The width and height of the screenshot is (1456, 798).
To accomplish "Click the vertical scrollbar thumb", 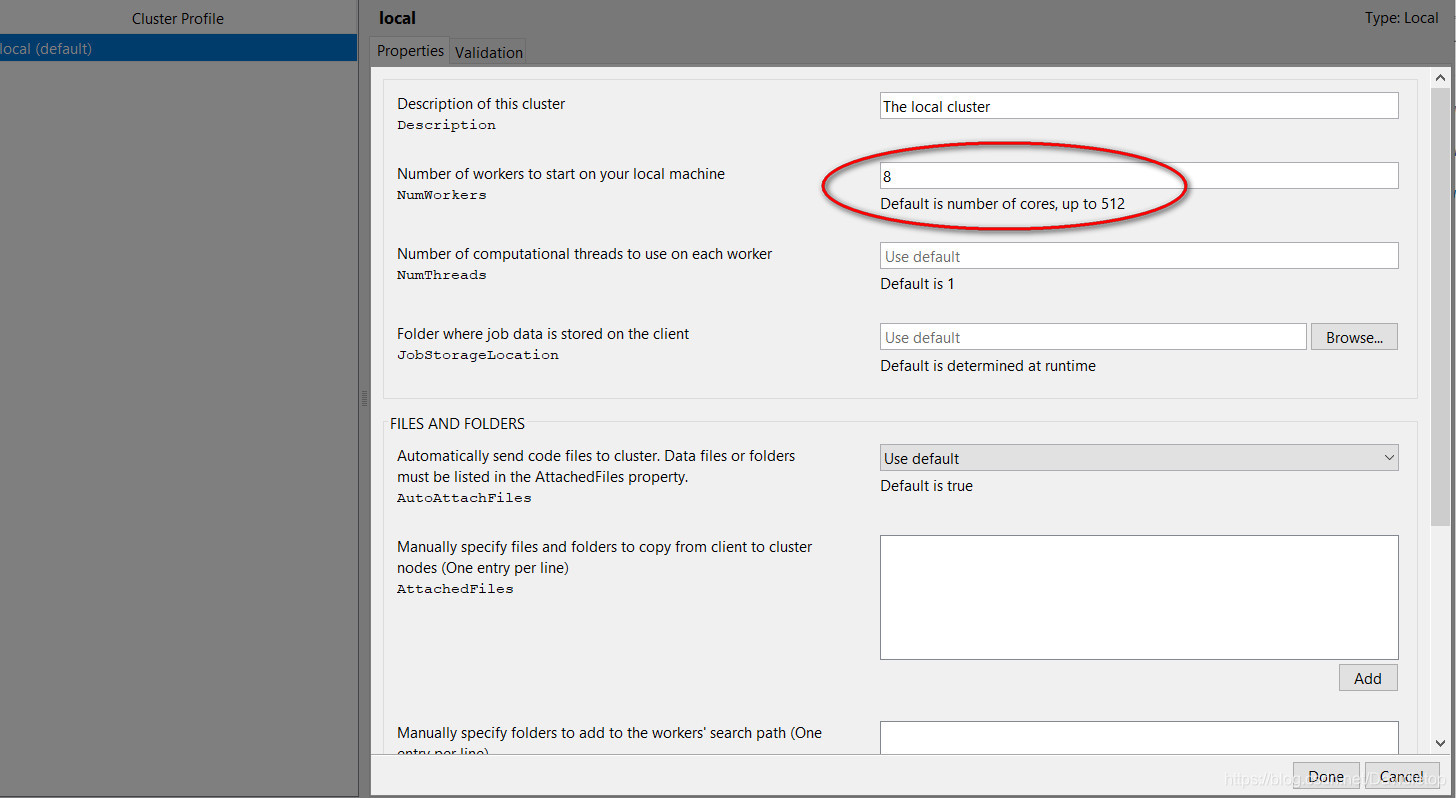I will pos(1440,306).
